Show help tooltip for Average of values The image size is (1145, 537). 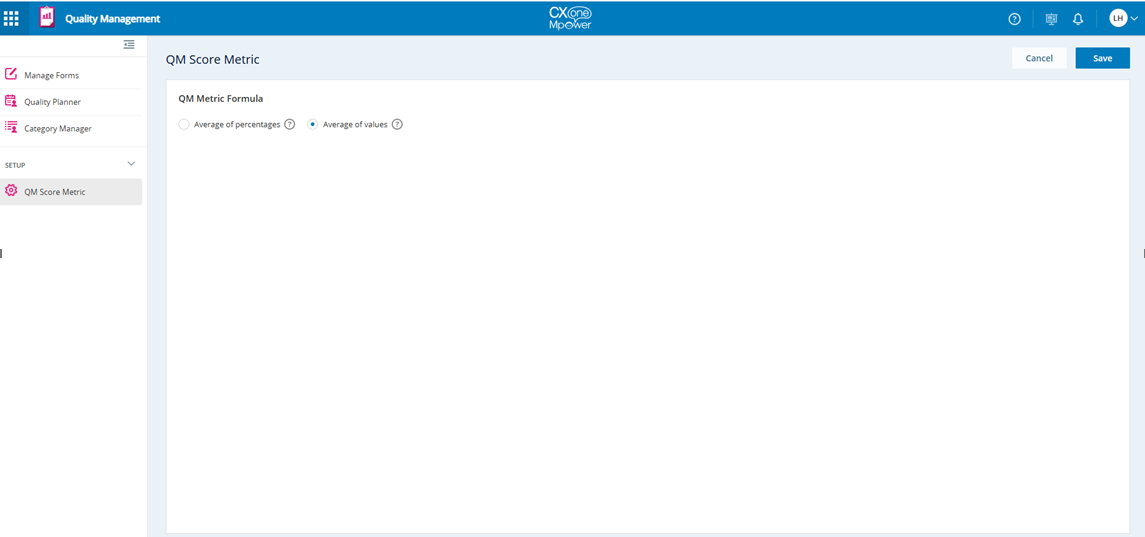coord(397,125)
